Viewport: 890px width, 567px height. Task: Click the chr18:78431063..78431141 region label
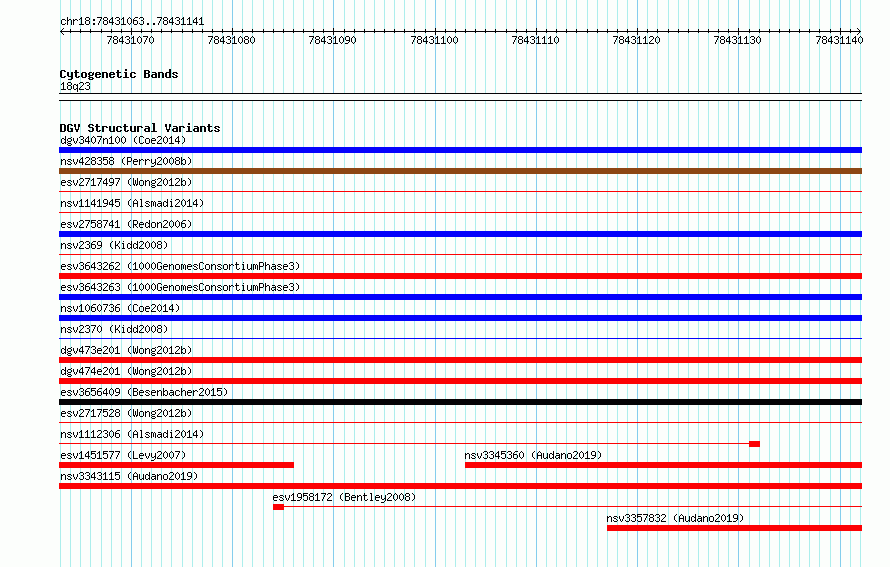pos(132,22)
